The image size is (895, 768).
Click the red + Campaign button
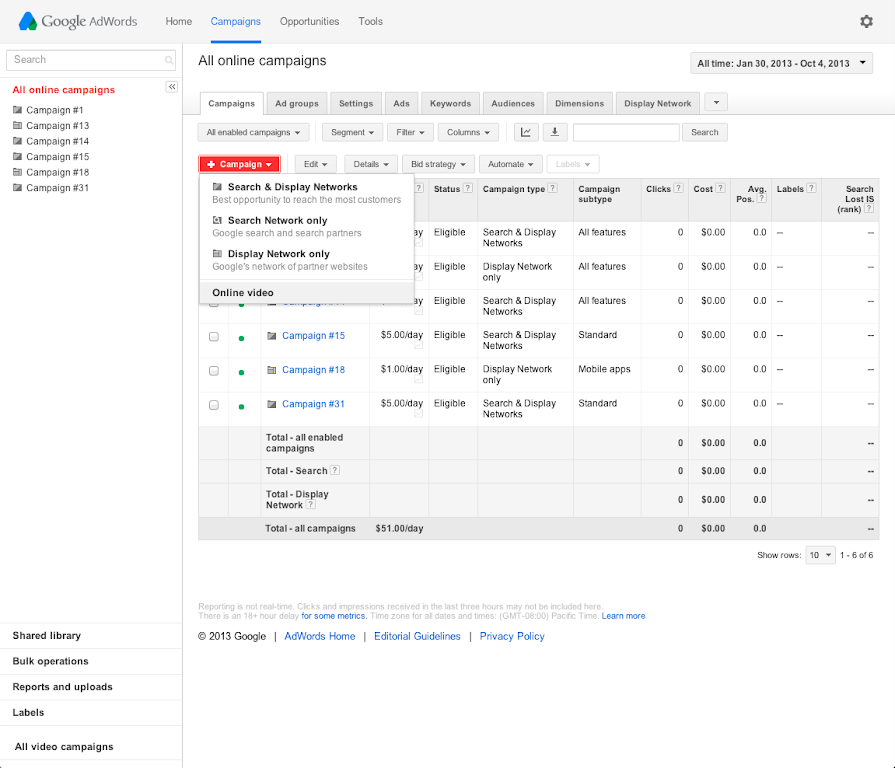[240, 164]
